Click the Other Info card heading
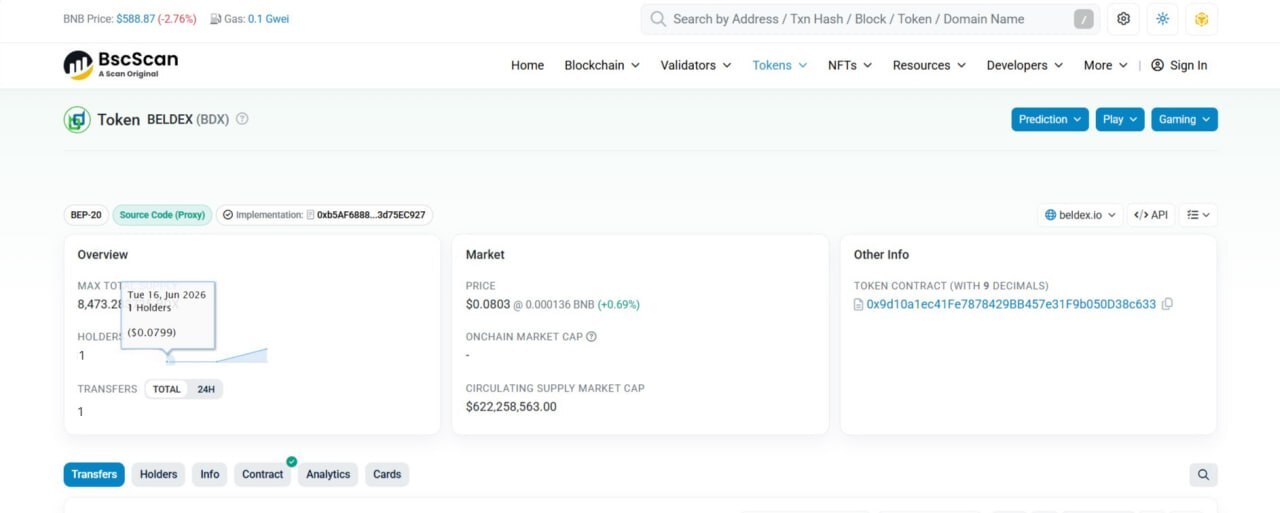Viewport: 1280px width, 513px height. point(881,255)
